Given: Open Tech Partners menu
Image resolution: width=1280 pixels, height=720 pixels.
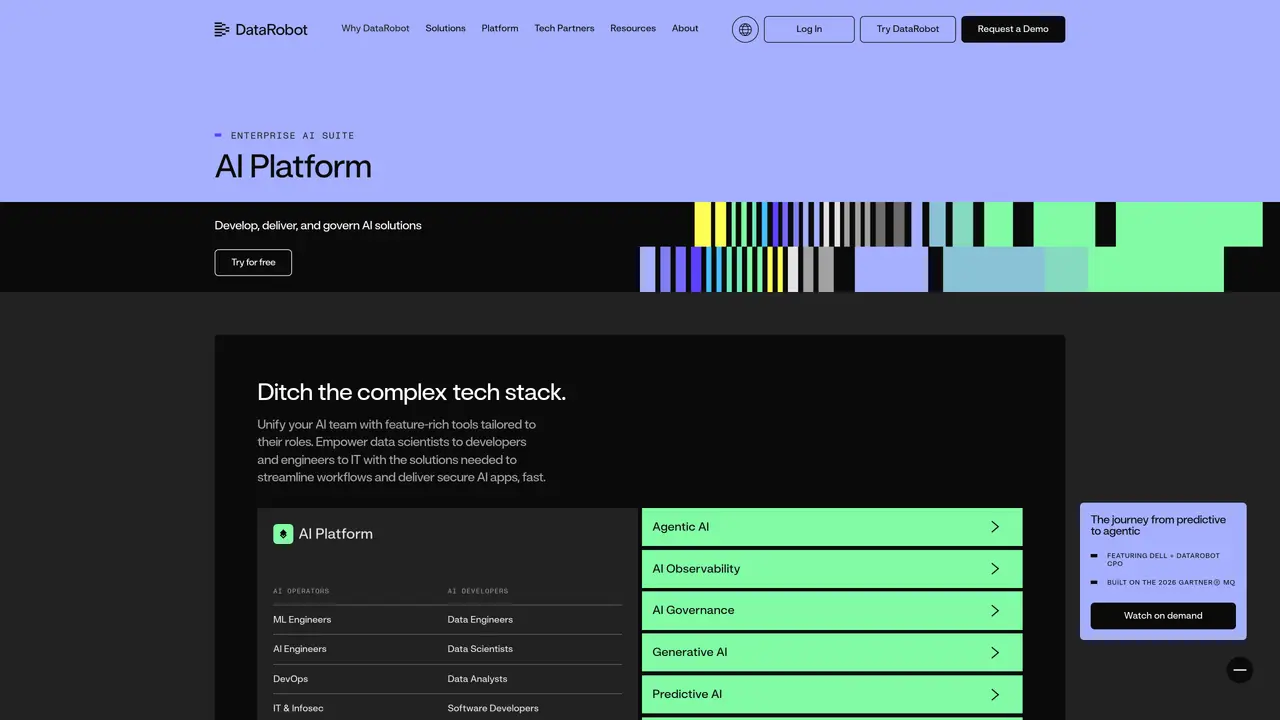Looking at the screenshot, I should (564, 29).
